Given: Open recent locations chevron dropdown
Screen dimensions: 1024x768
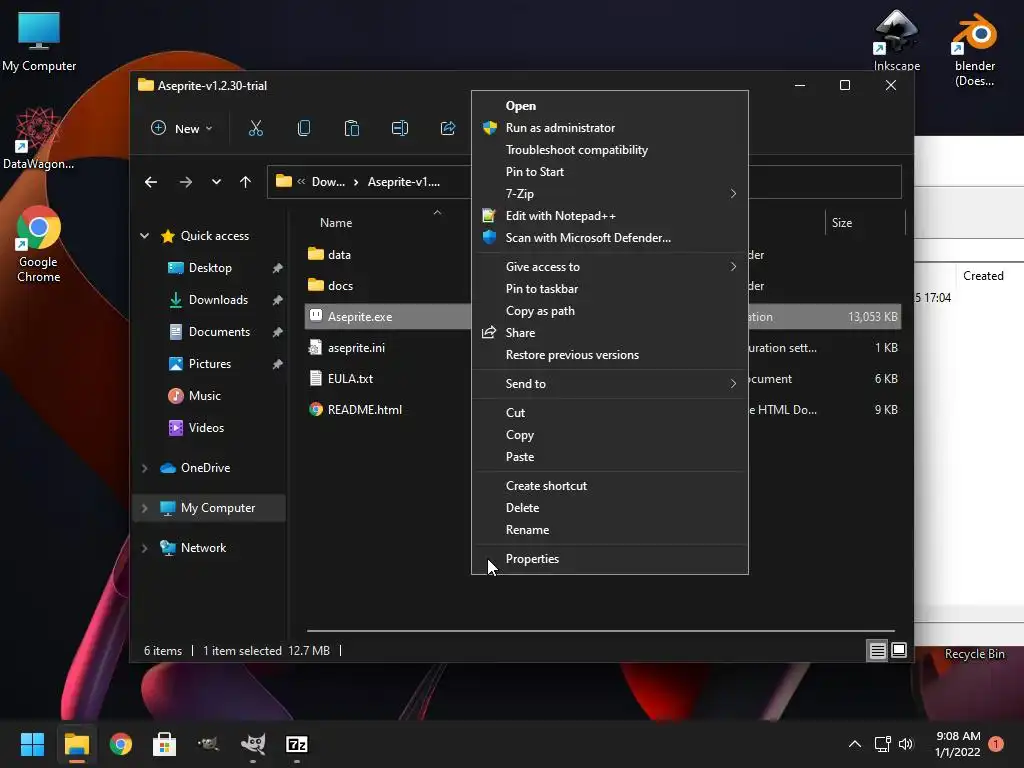Looking at the screenshot, I should coord(216,182).
